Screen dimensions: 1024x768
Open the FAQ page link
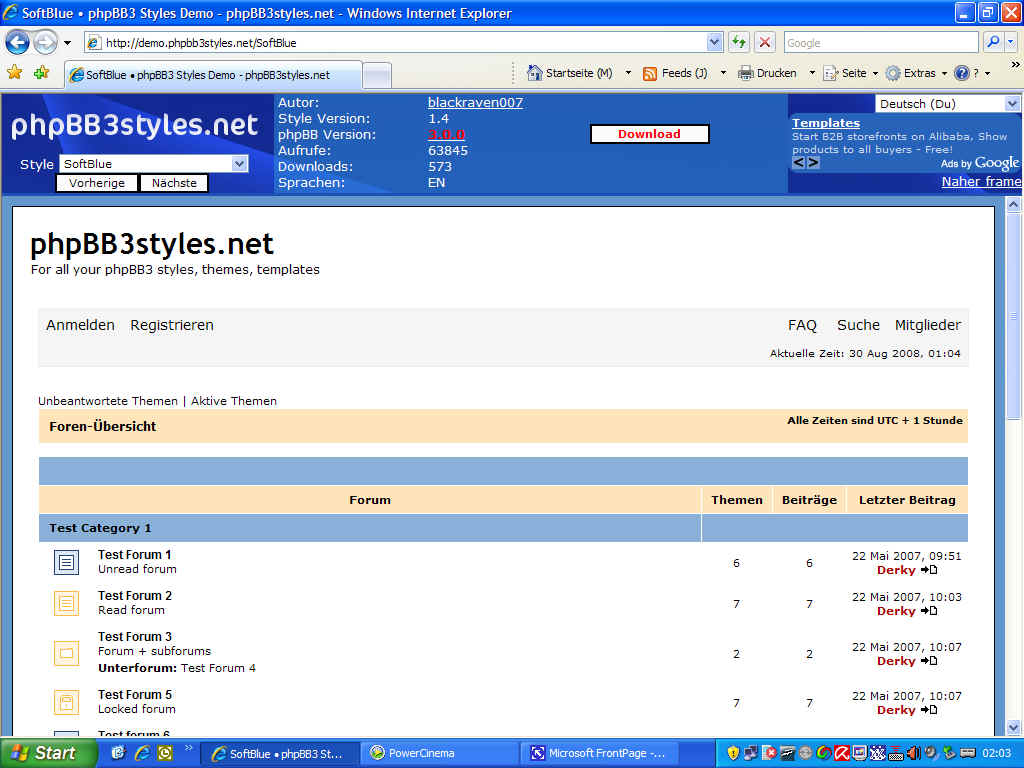[x=802, y=325]
